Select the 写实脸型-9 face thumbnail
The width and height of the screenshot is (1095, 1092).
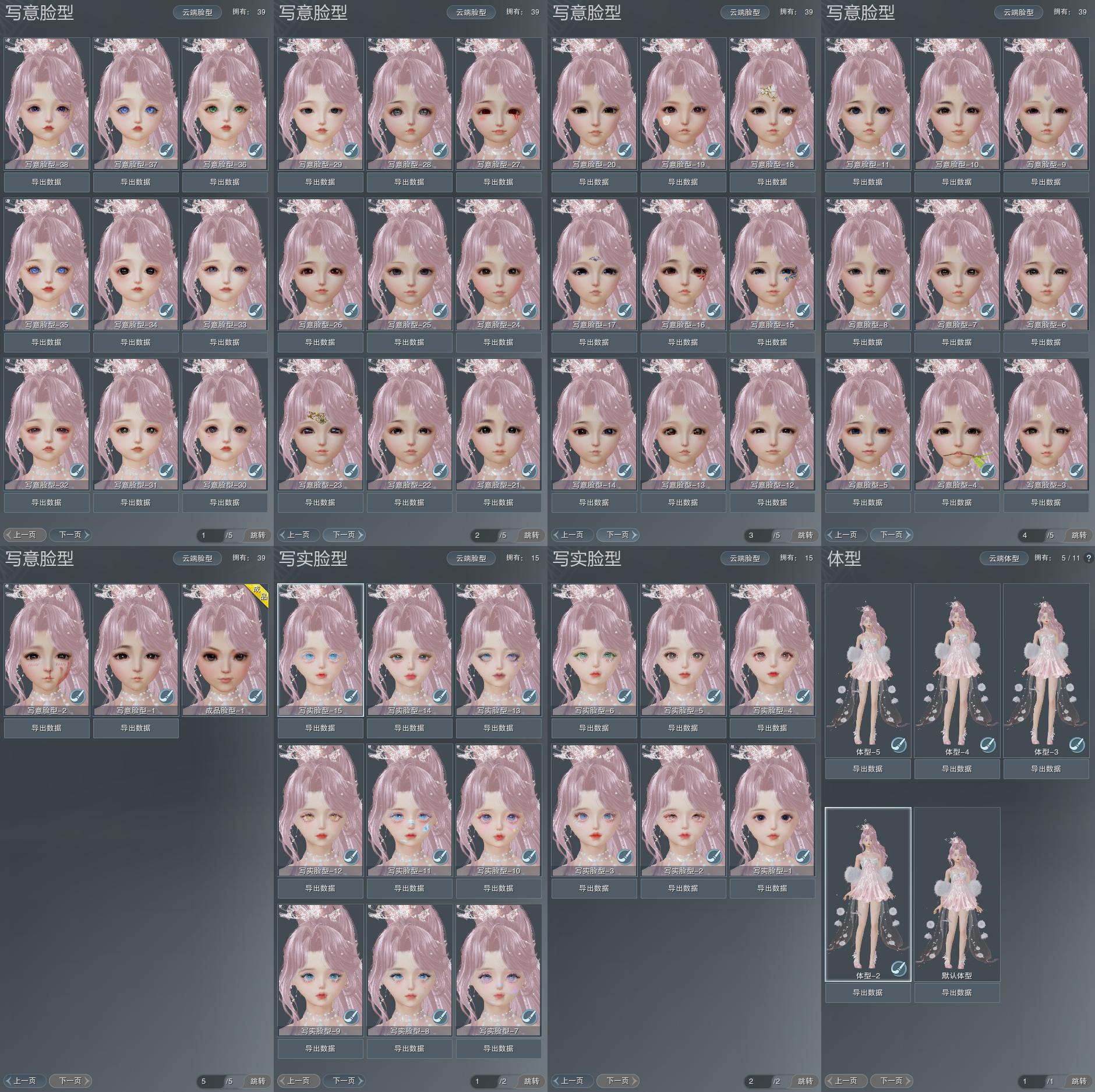tap(320, 970)
